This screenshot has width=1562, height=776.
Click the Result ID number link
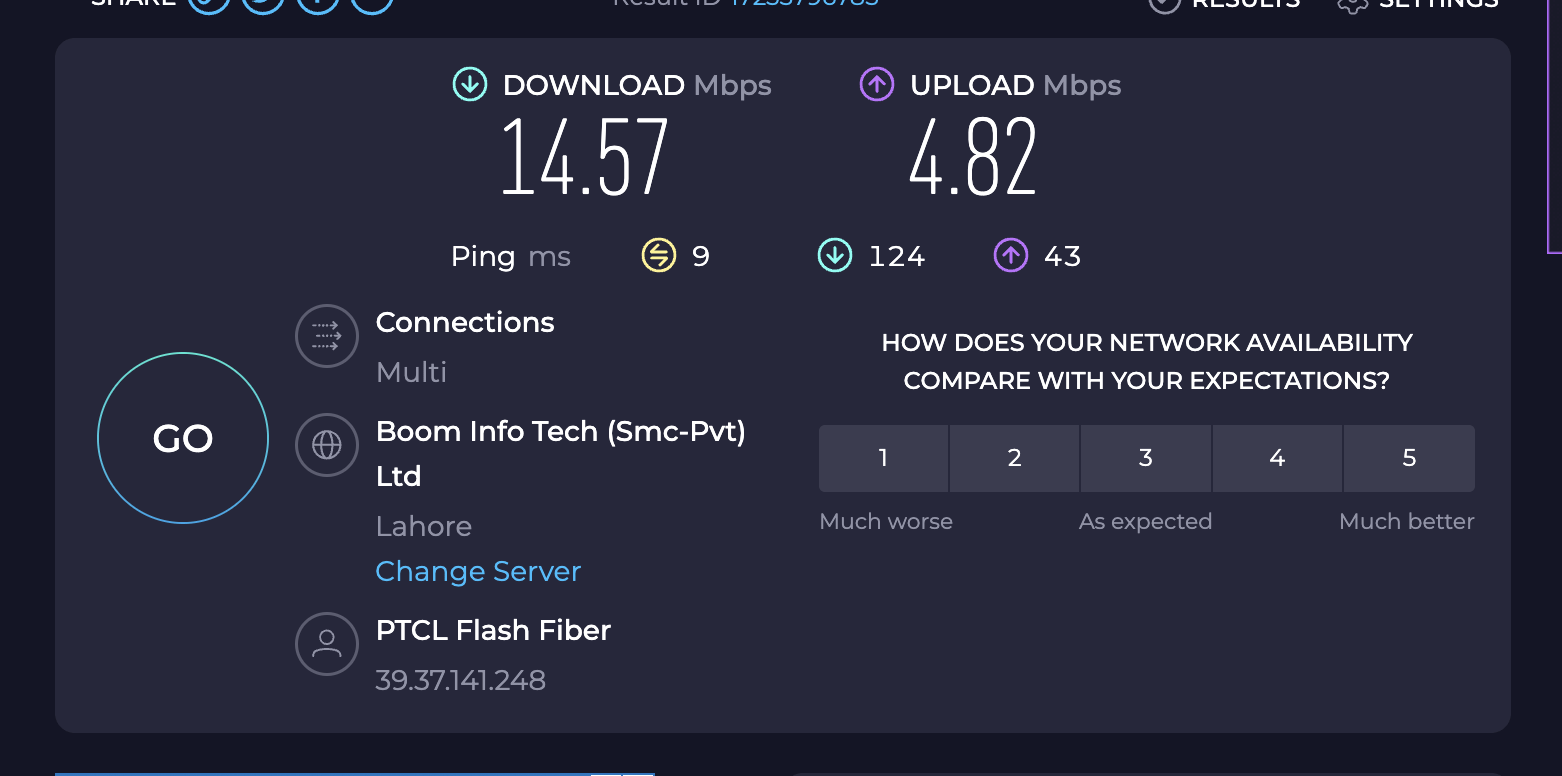(803, 3)
